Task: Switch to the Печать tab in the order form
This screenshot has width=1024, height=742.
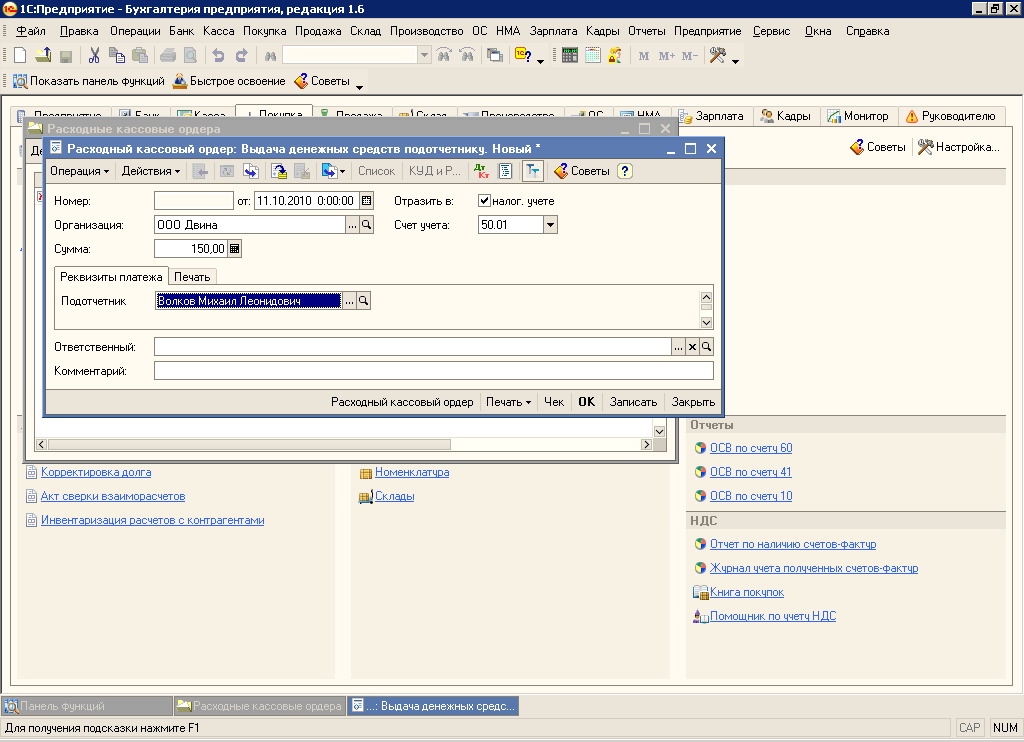Action: point(192,277)
